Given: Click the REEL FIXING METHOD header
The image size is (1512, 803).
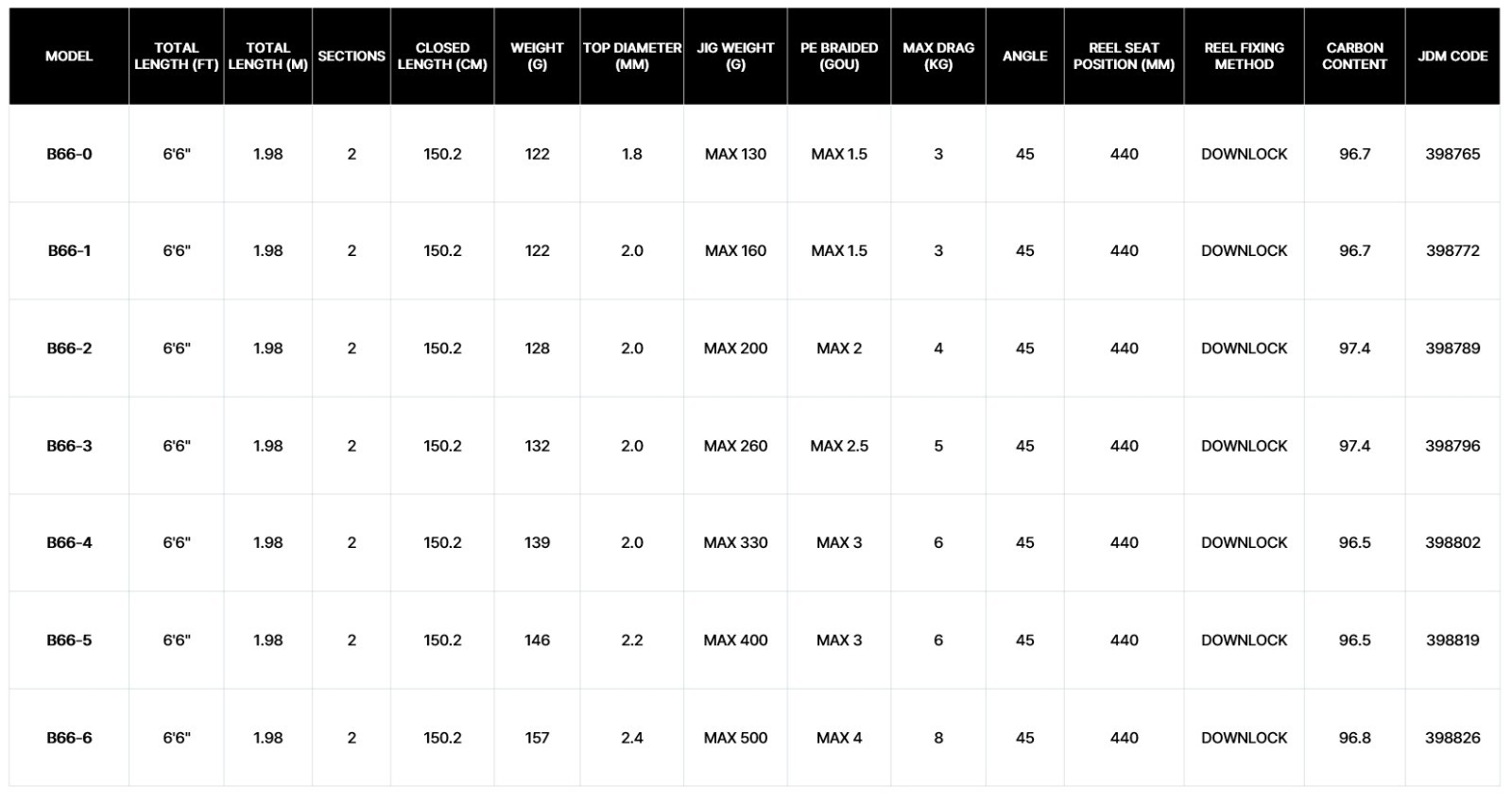Looking at the screenshot, I should coord(1244,56).
